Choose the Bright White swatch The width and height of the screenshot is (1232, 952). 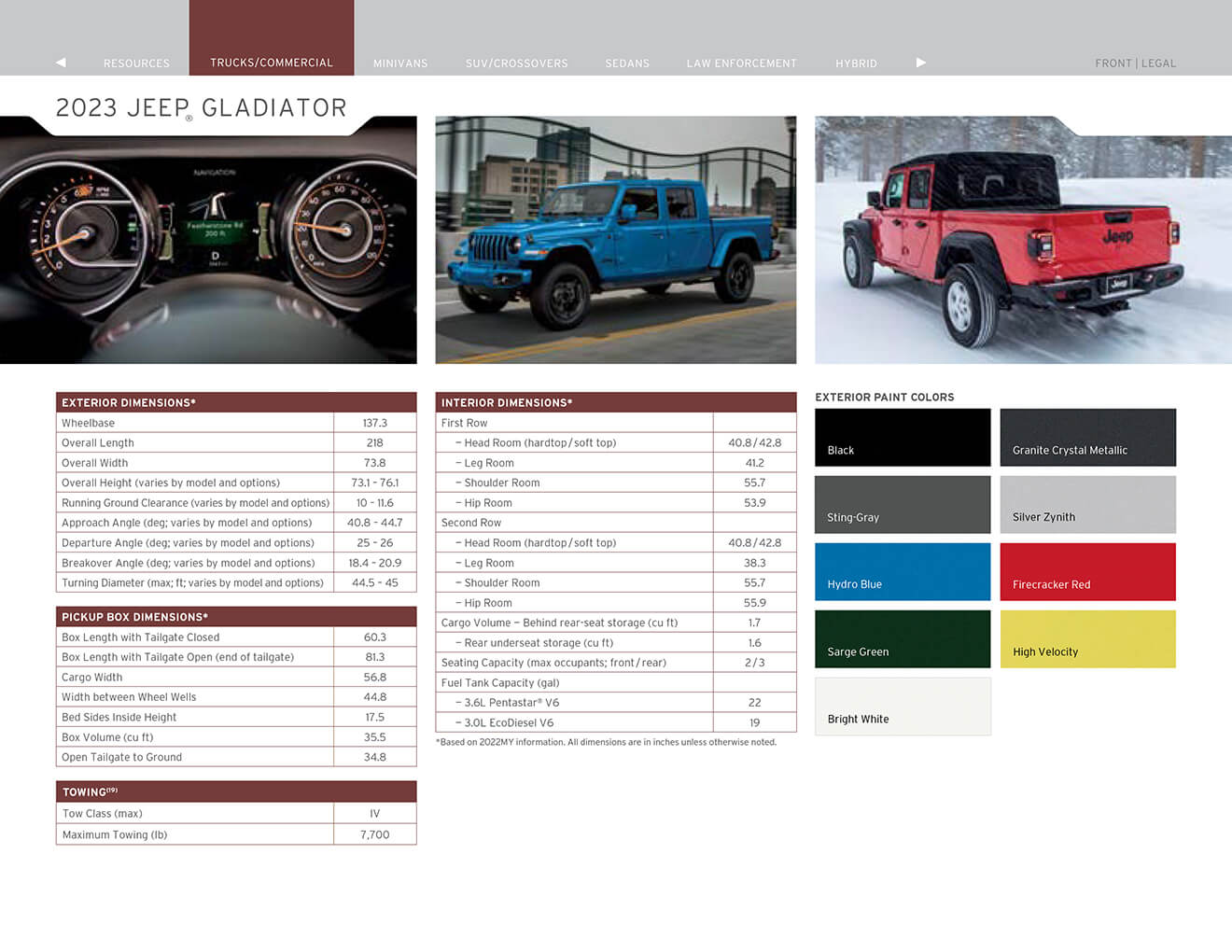coord(903,707)
